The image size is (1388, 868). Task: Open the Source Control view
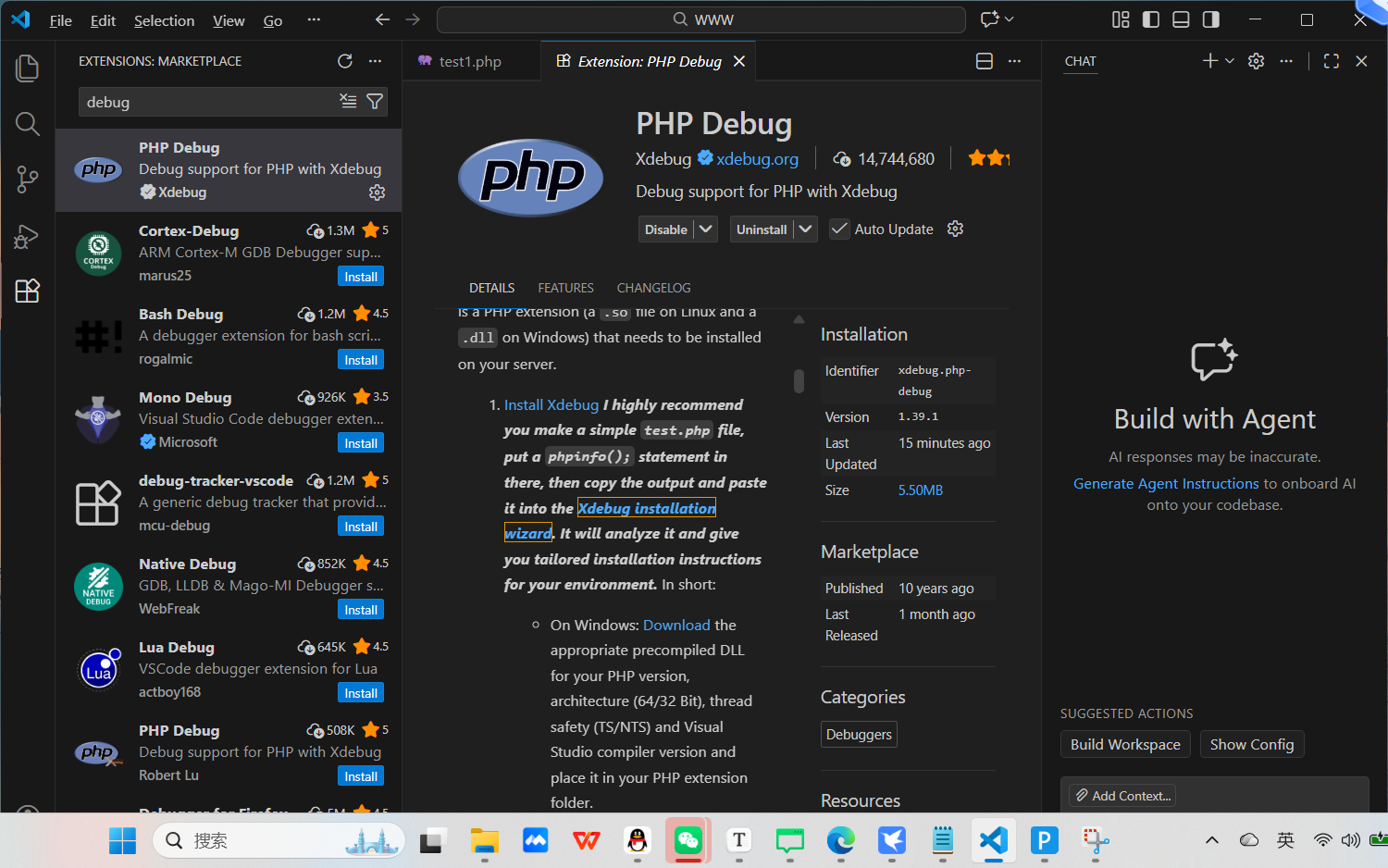click(28, 180)
